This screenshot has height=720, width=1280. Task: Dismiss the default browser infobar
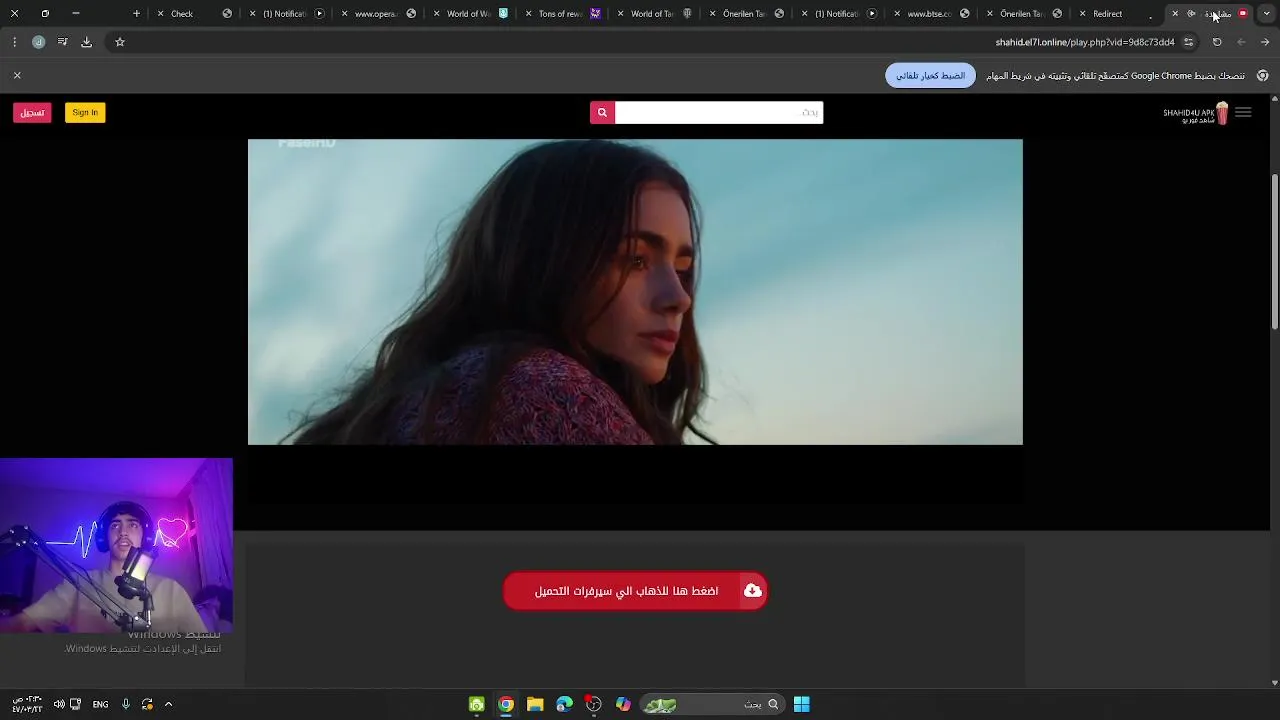[17, 75]
